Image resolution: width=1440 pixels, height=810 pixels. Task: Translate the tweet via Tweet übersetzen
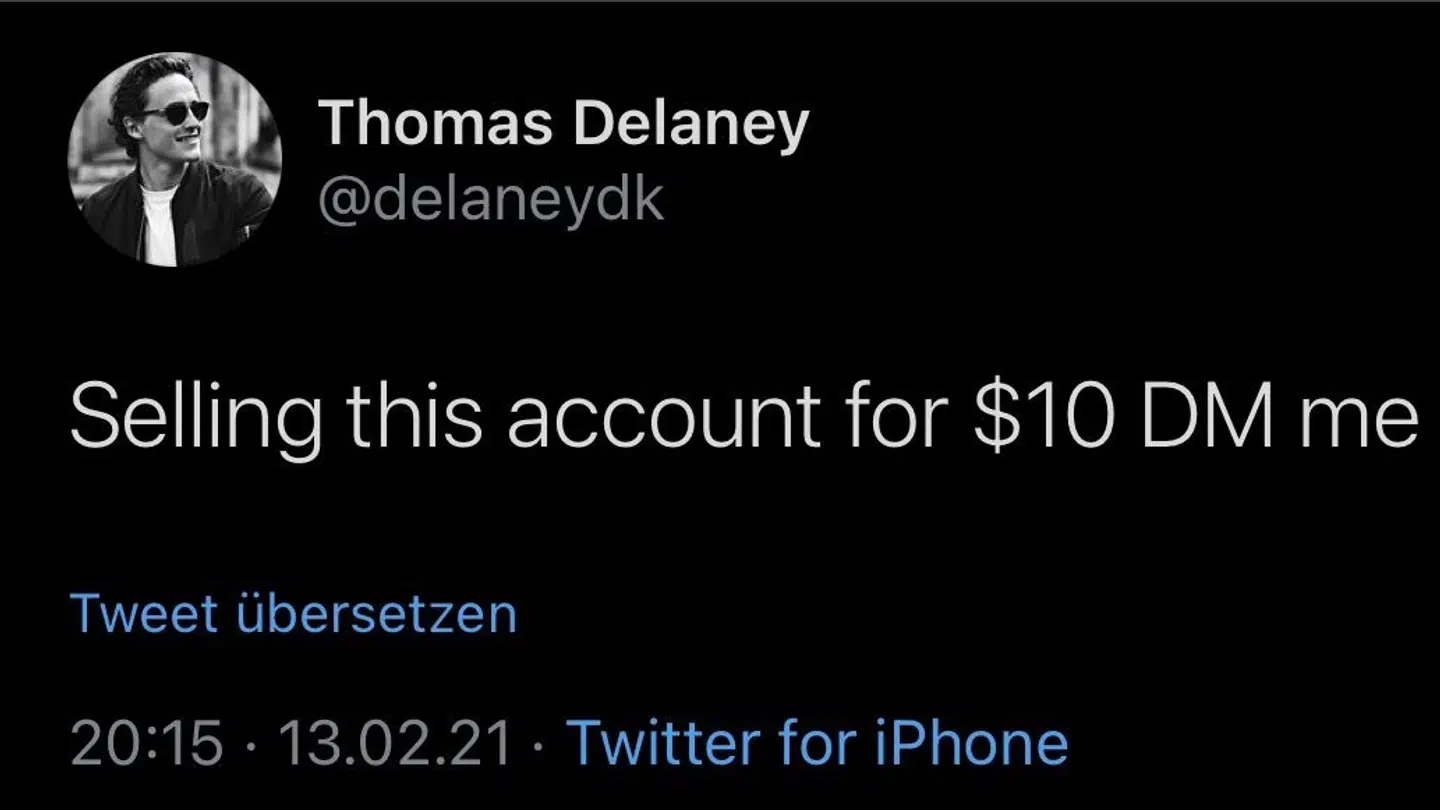click(x=294, y=613)
